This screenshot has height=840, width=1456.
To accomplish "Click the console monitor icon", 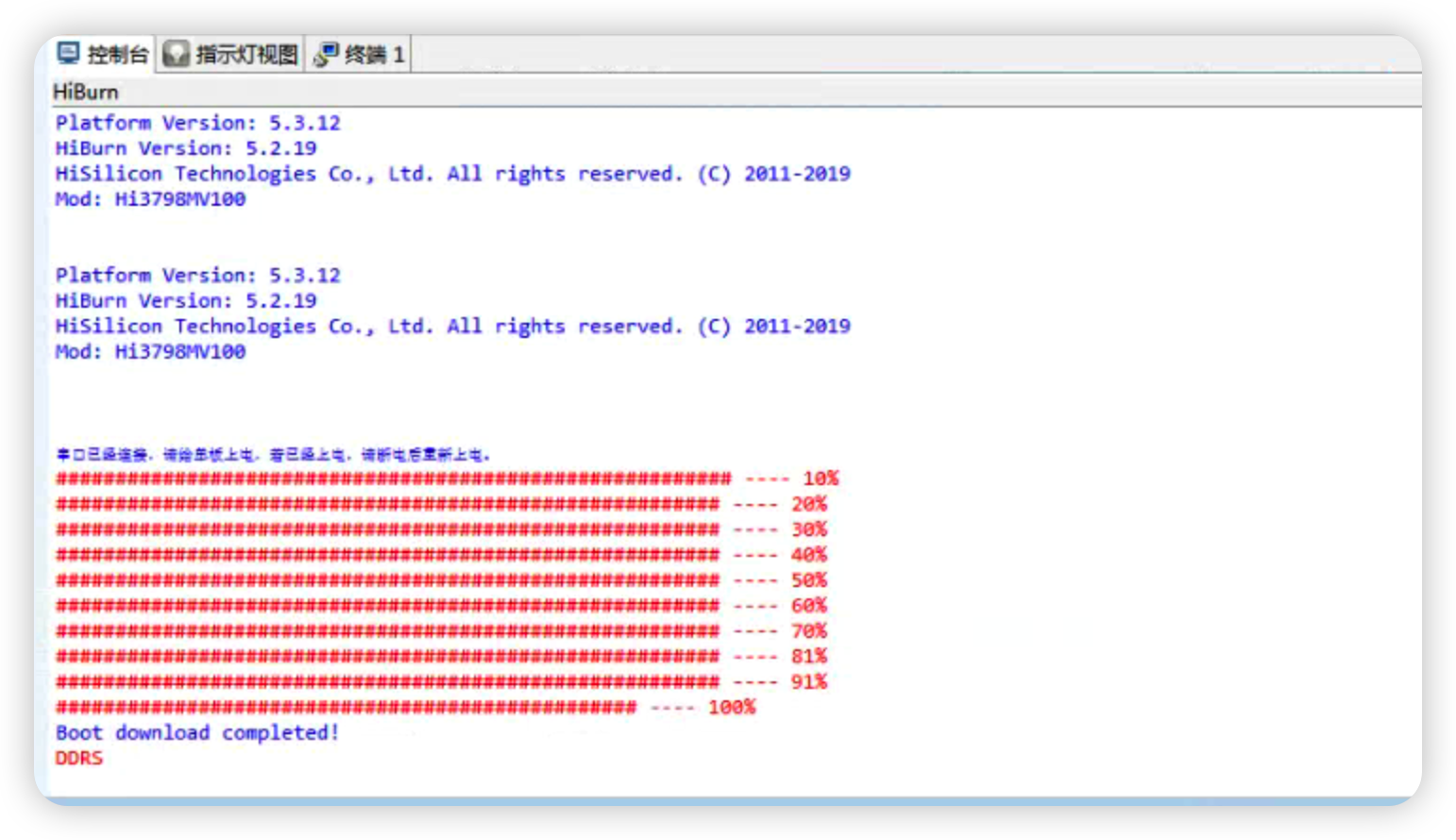I will [x=68, y=53].
